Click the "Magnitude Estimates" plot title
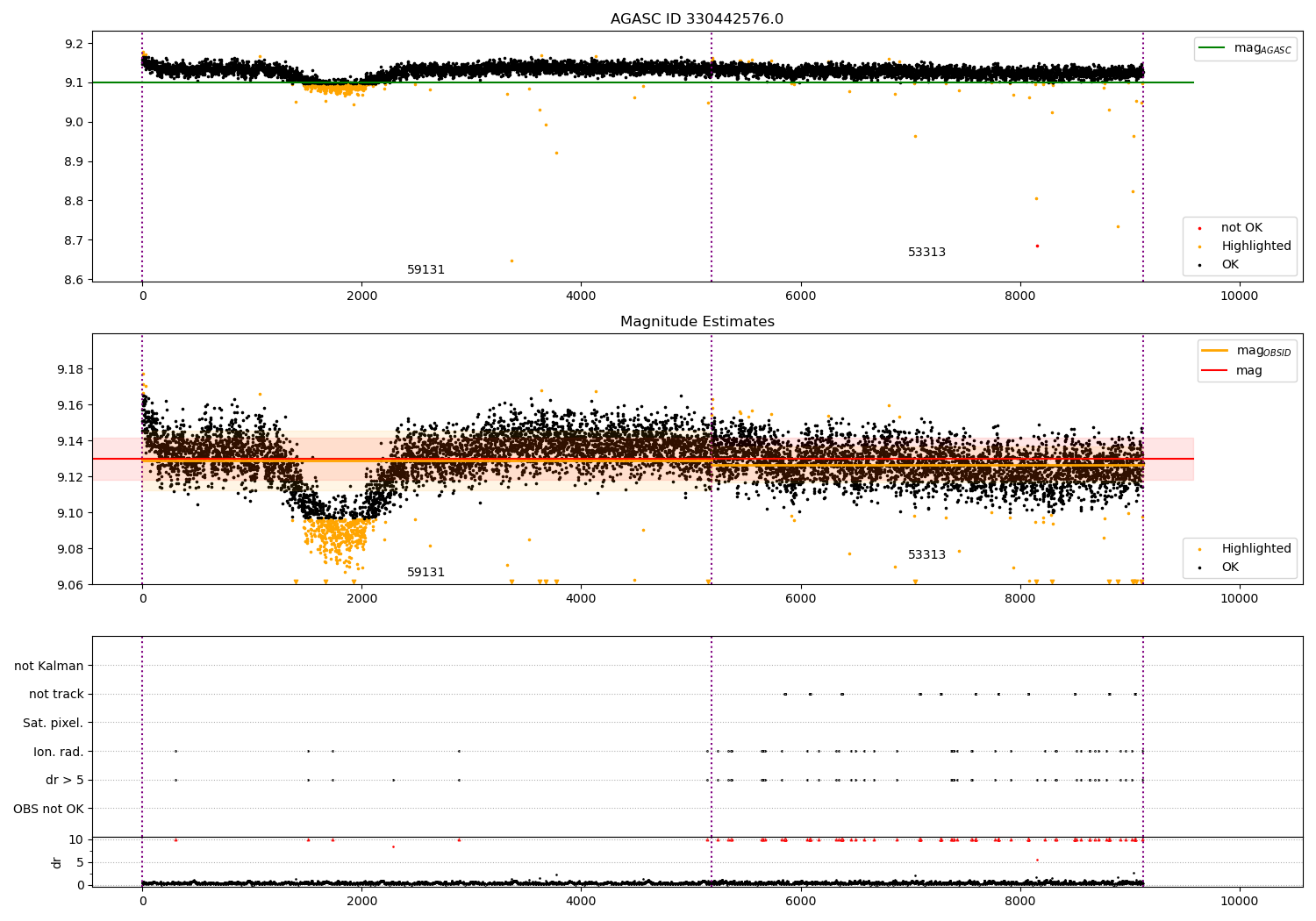 pyautogui.click(x=697, y=322)
